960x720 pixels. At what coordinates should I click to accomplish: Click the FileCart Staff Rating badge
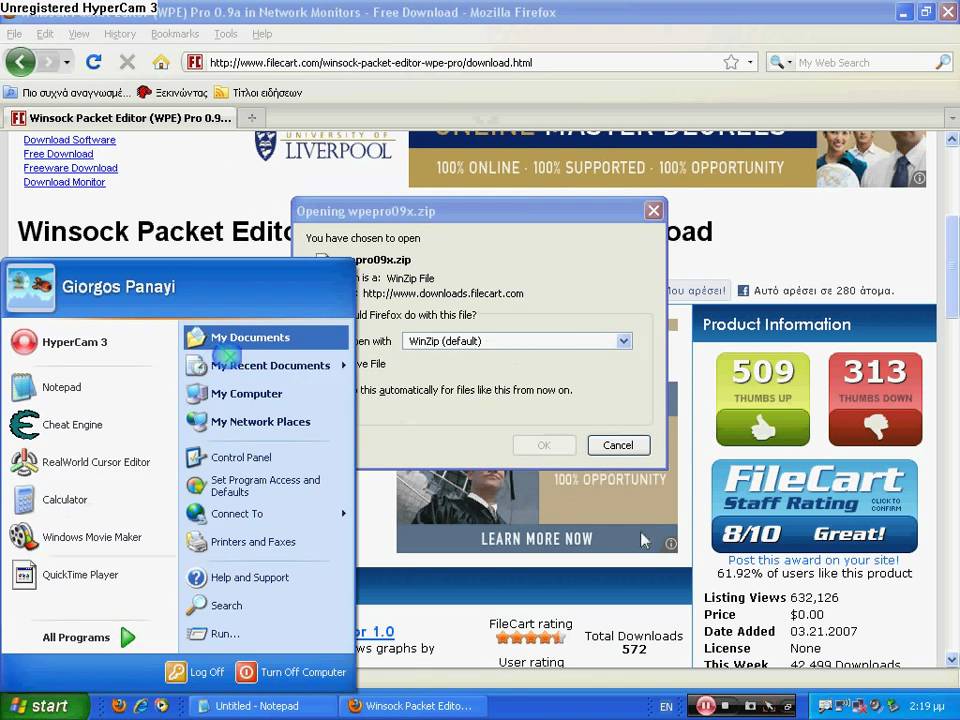[814, 506]
